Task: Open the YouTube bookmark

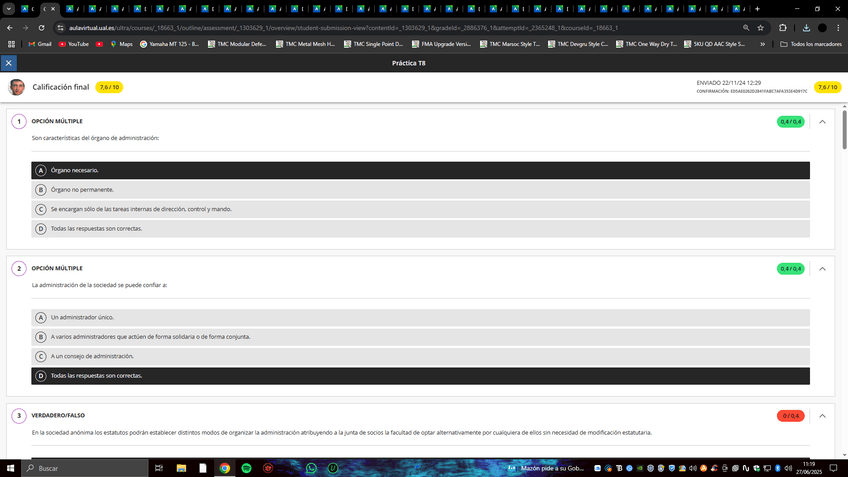Action: tap(74, 44)
